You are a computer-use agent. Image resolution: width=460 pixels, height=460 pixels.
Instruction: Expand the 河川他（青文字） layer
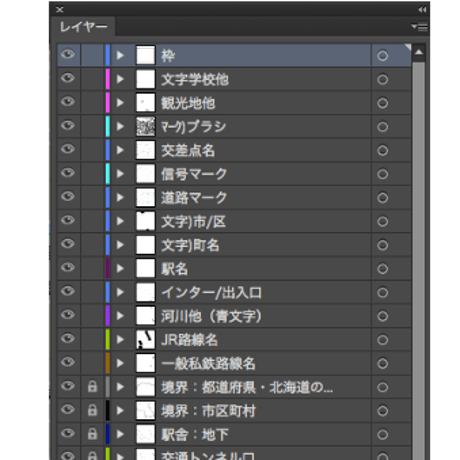pyautogui.click(x=120, y=316)
